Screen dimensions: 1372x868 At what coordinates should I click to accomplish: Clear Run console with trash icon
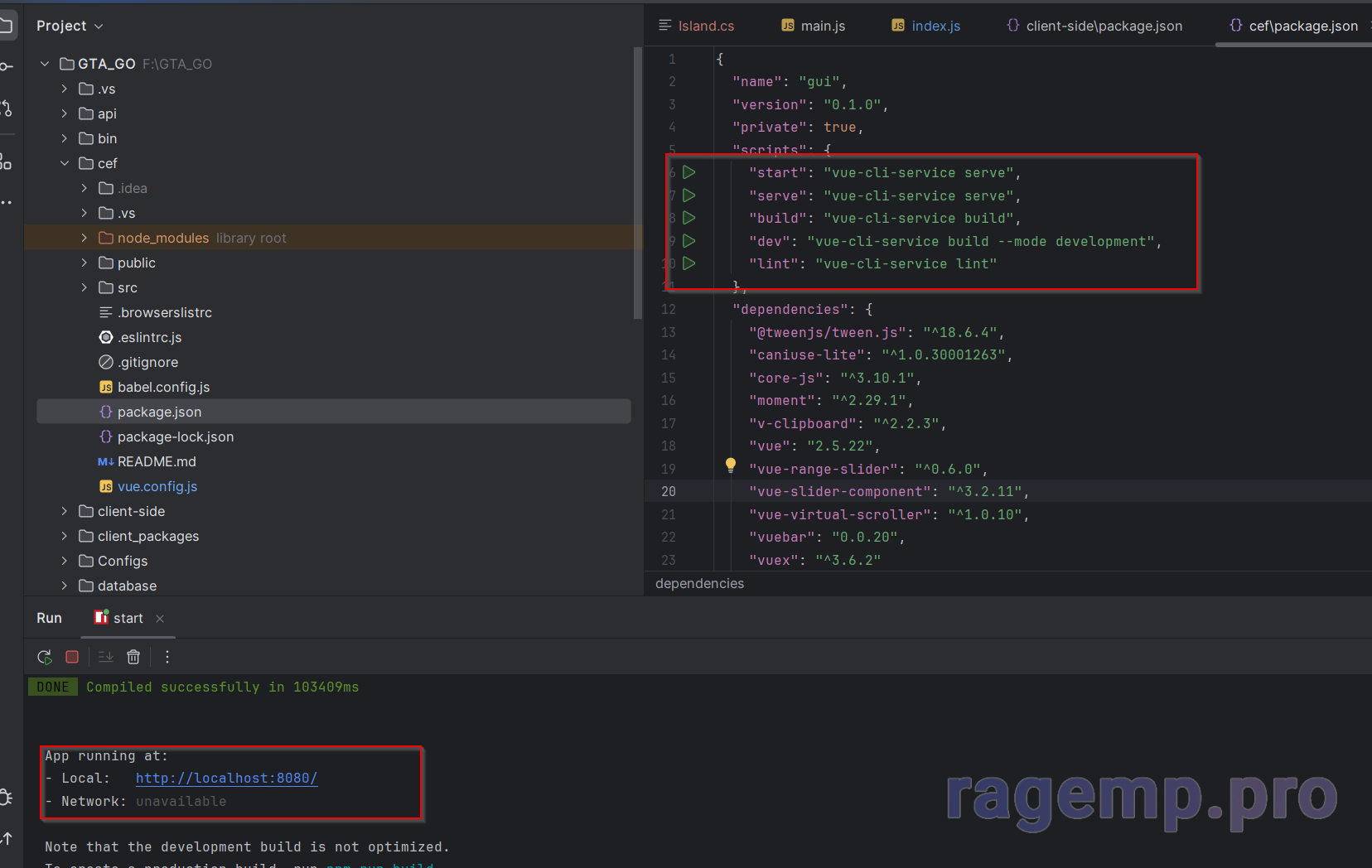tap(133, 657)
